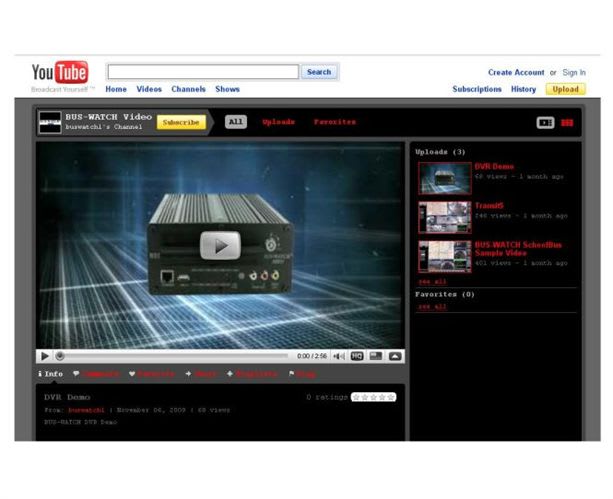613x499 pixels.
Task: Click the Search button
Action: 319,72
